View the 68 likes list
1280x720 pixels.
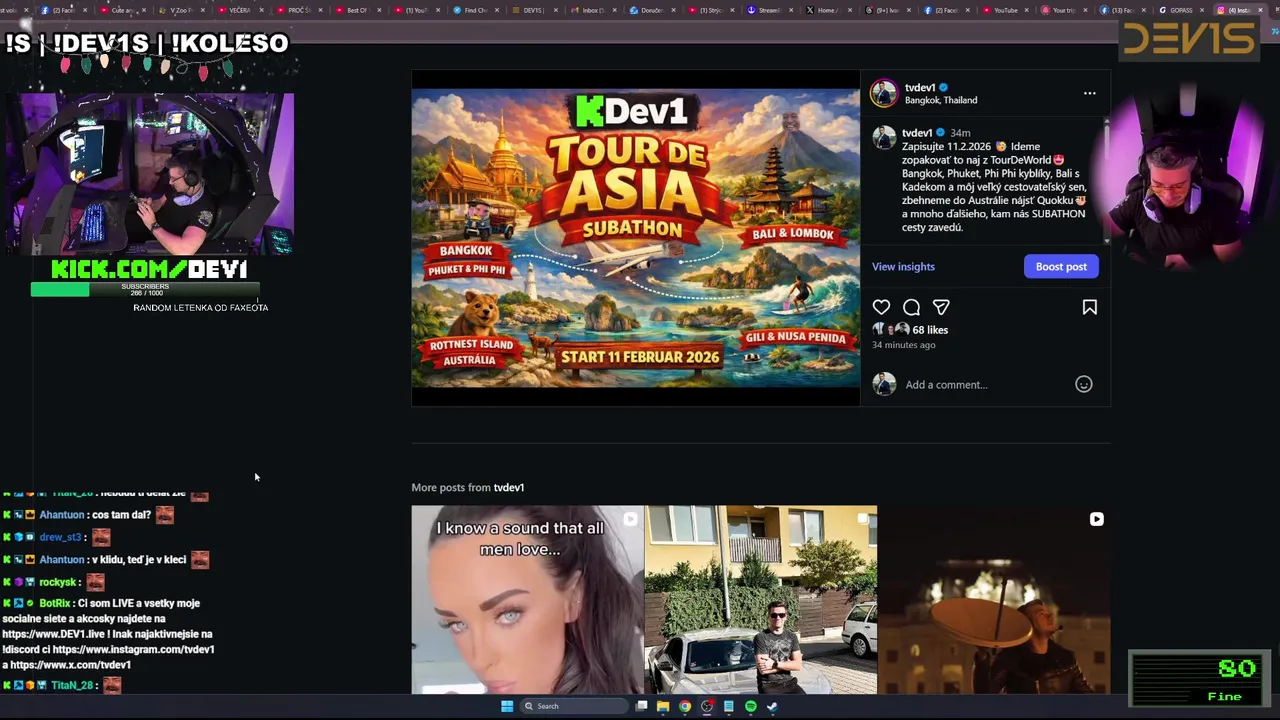(x=930, y=330)
